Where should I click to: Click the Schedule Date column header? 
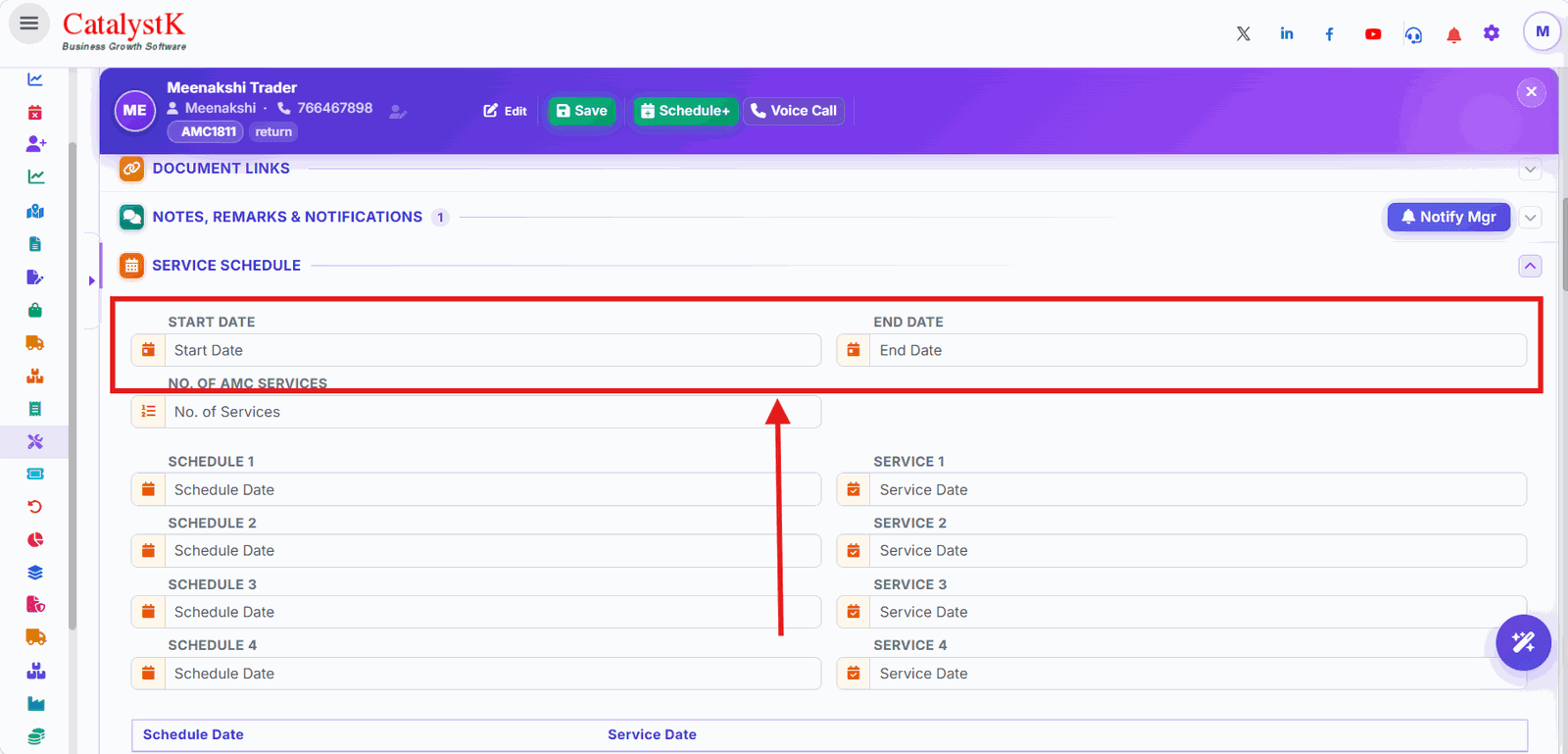pos(193,734)
